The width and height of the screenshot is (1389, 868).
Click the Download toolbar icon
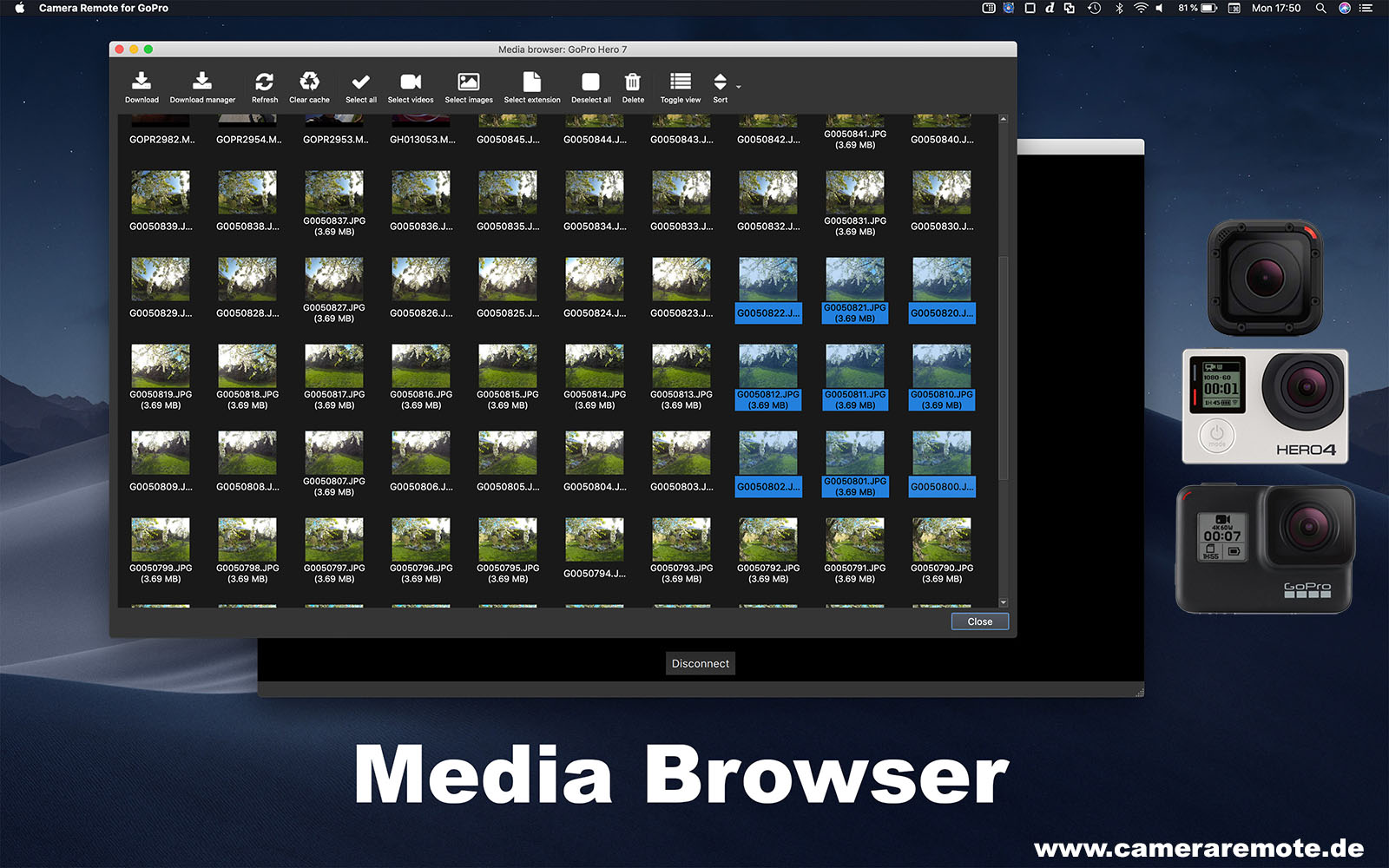(x=142, y=82)
